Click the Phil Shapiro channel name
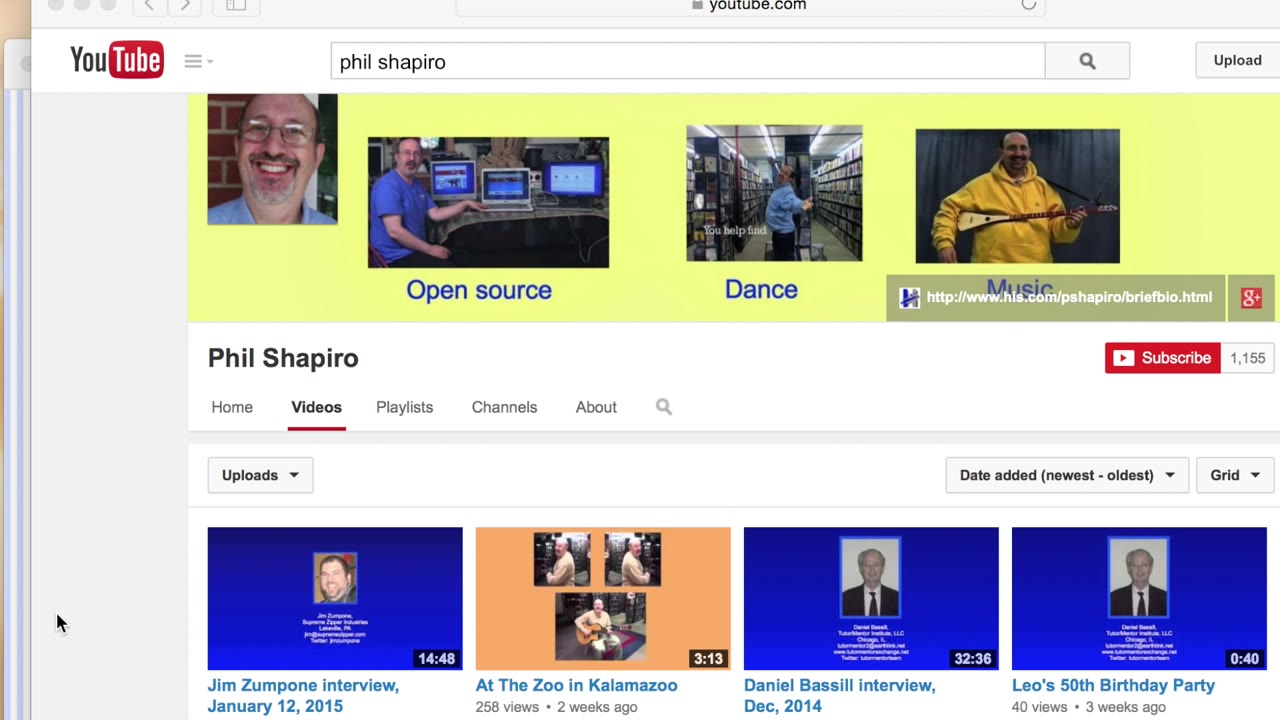Viewport: 1280px width, 720px height. coord(283,358)
